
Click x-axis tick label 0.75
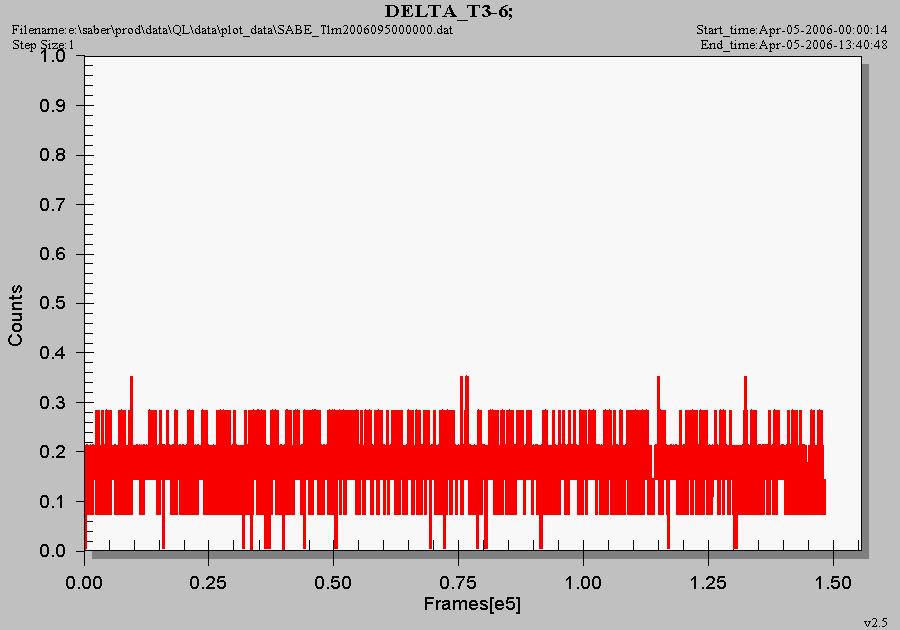458,583
